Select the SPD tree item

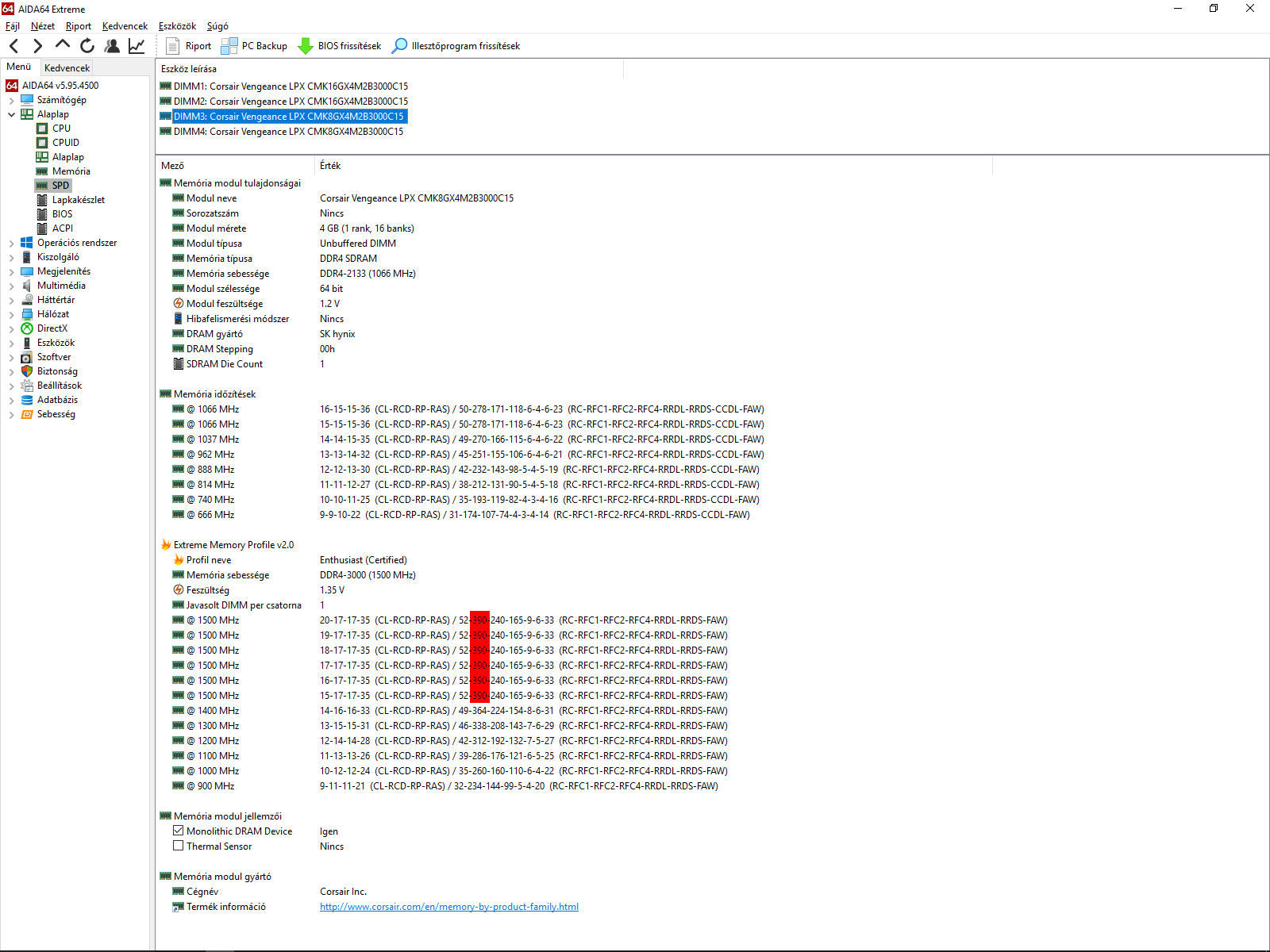coord(60,186)
